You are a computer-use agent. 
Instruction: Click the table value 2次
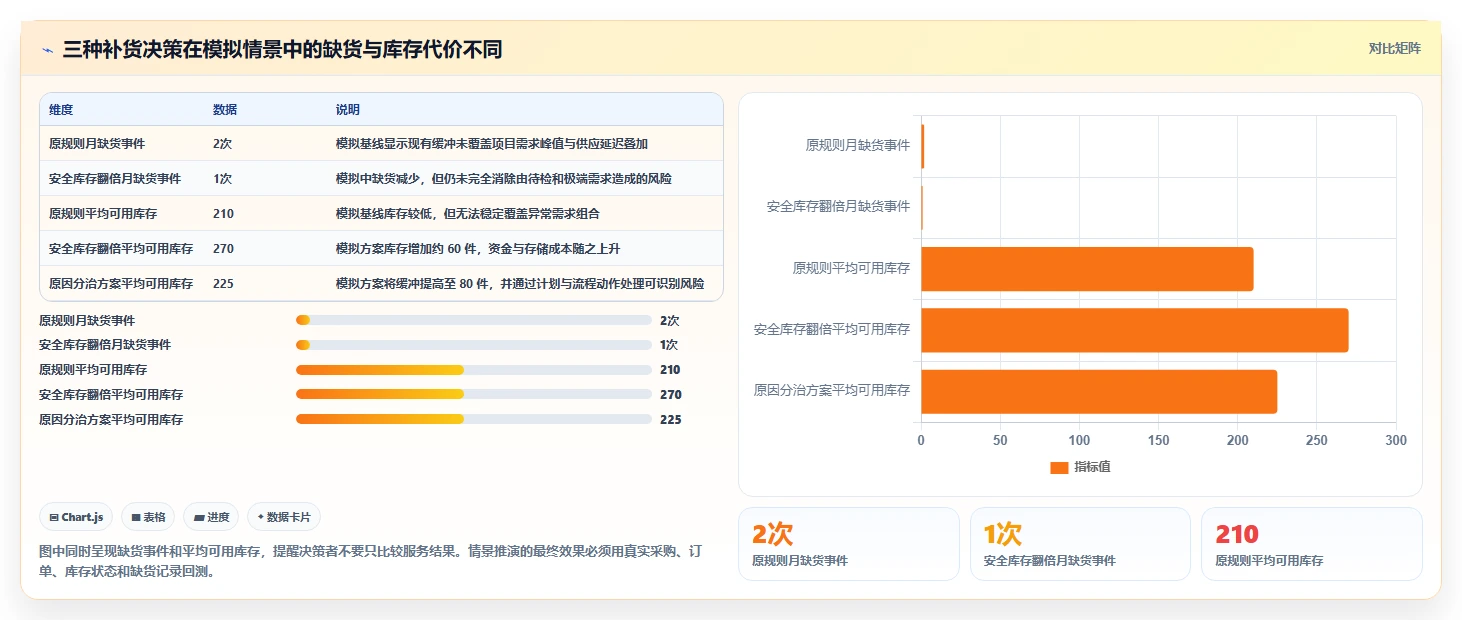223,144
